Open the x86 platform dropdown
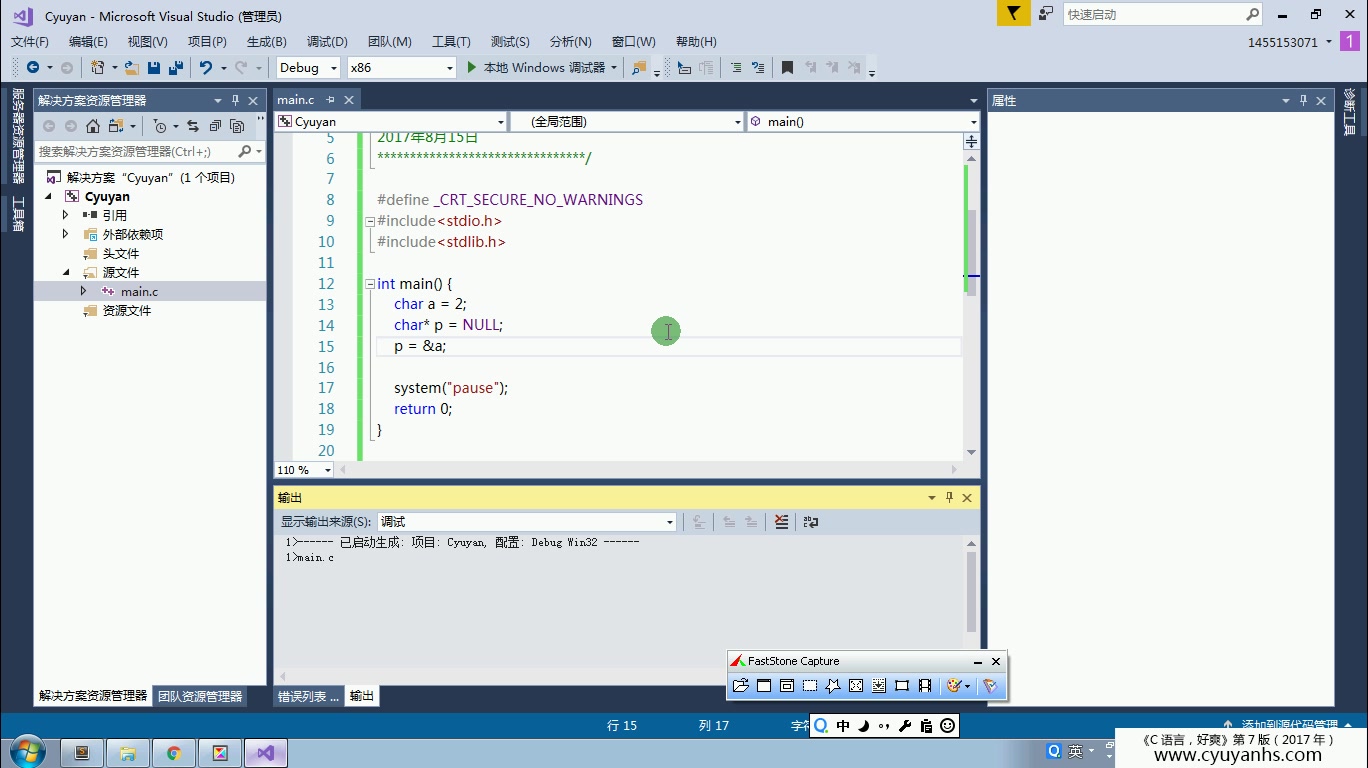1368x768 pixels. pos(401,67)
